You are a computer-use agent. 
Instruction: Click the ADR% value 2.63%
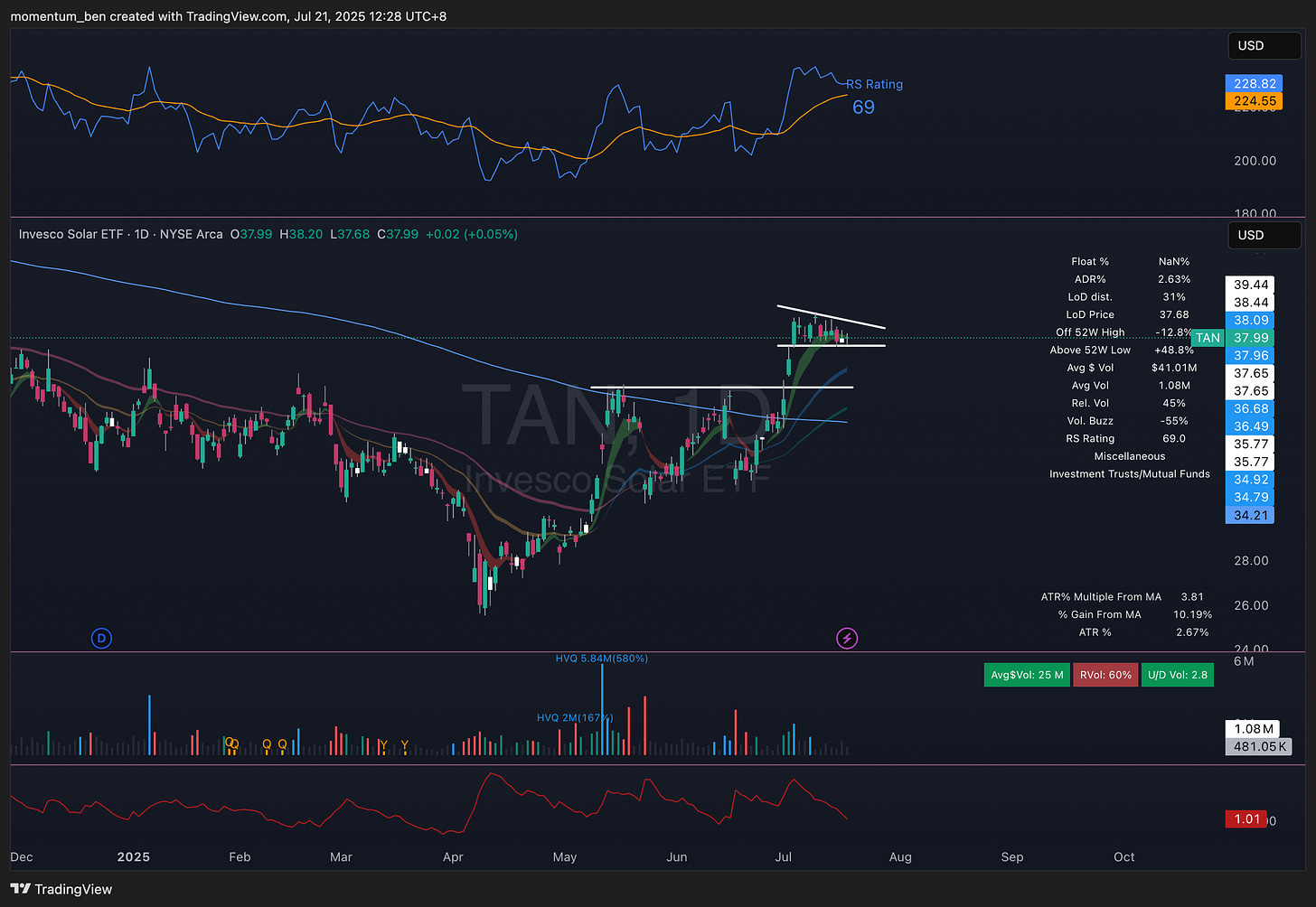pos(1174,279)
